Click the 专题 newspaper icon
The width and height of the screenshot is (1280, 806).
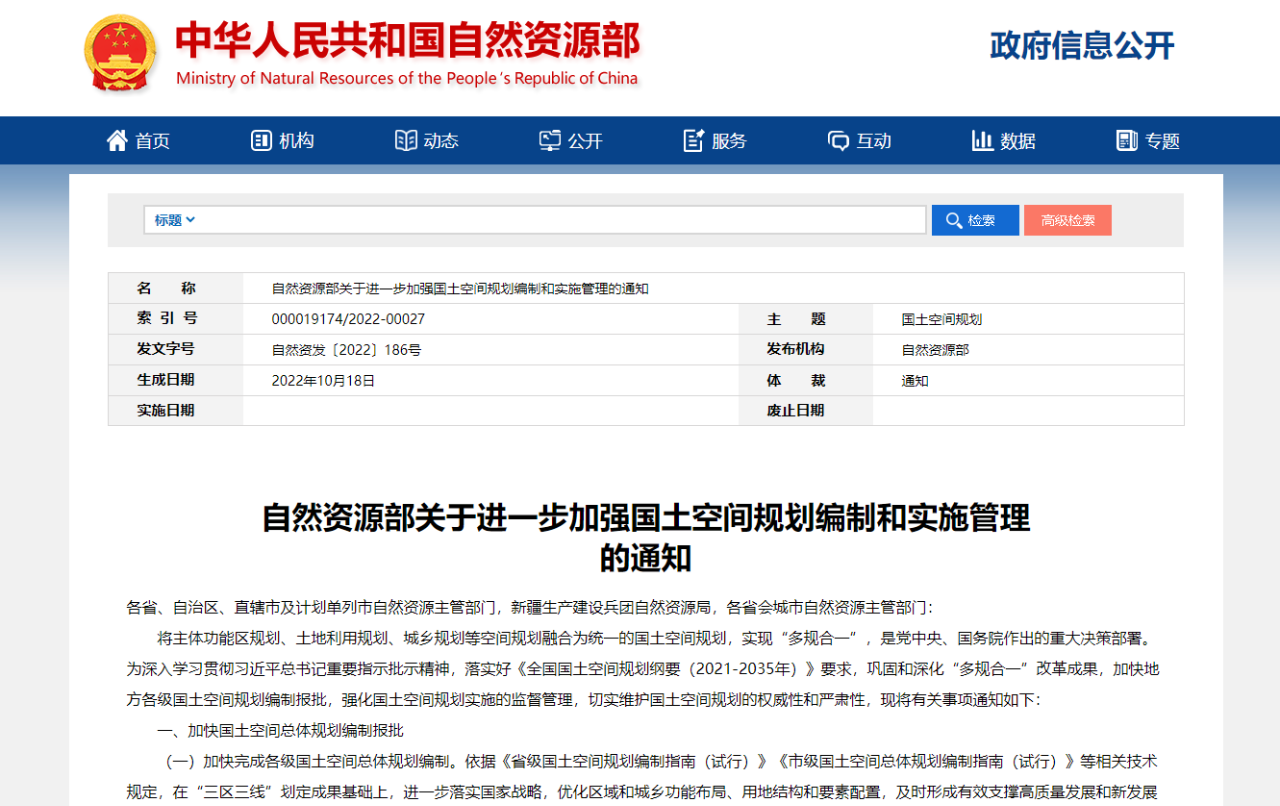[x=1127, y=141]
